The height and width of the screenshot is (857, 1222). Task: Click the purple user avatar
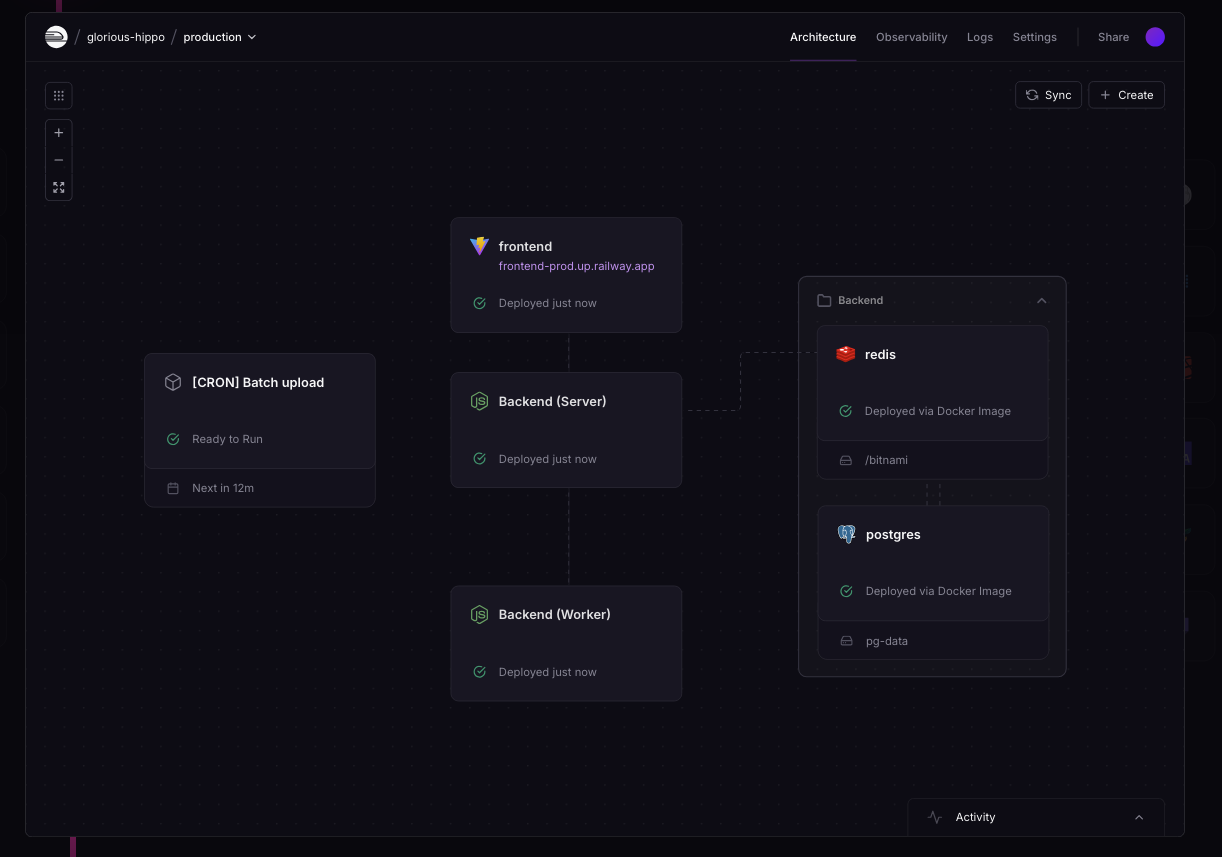pyautogui.click(x=1155, y=37)
